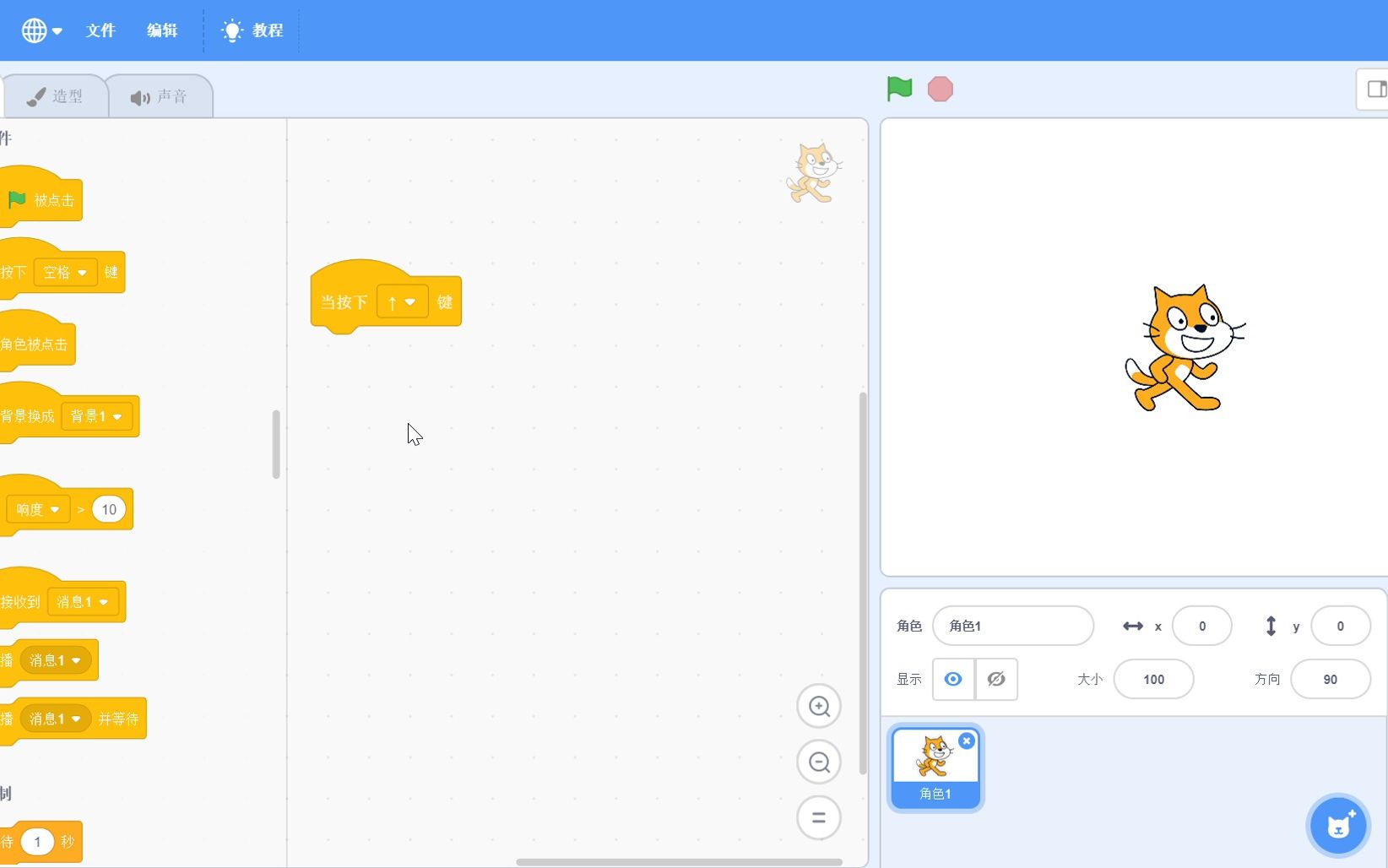This screenshot has width=1388, height=868.
Task: Open the 编辑 menu
Action: (x=162, y=30)
